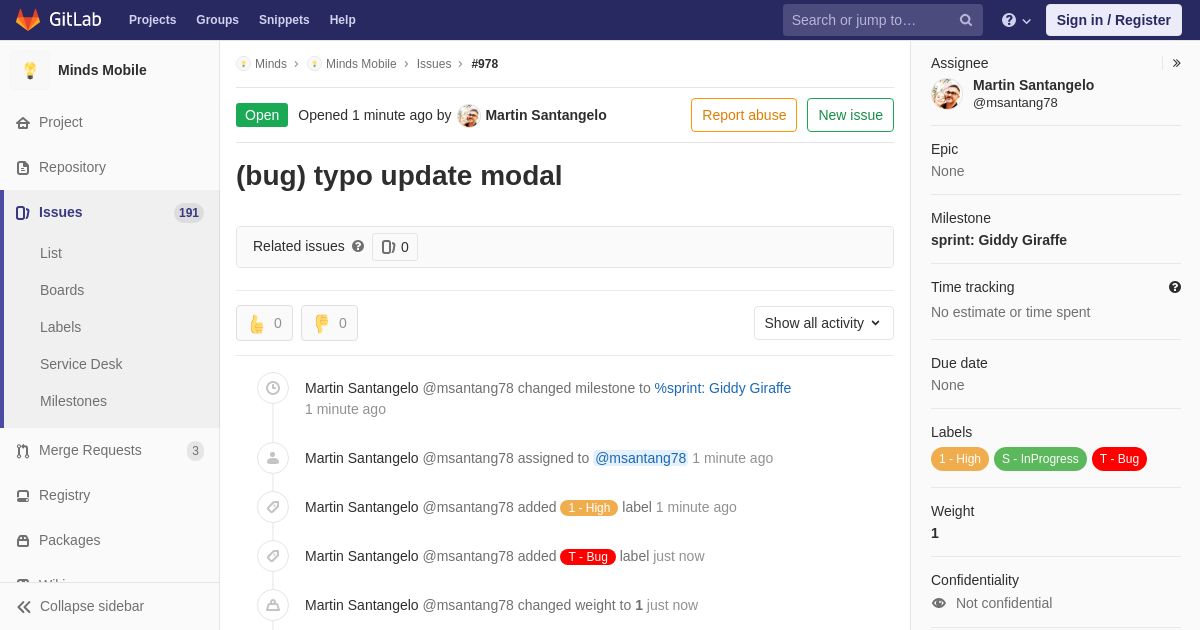The image size is (1200, 630).
Task: Click sprint: Giddy Giraffe in sidebar
Action: point(999,240)
